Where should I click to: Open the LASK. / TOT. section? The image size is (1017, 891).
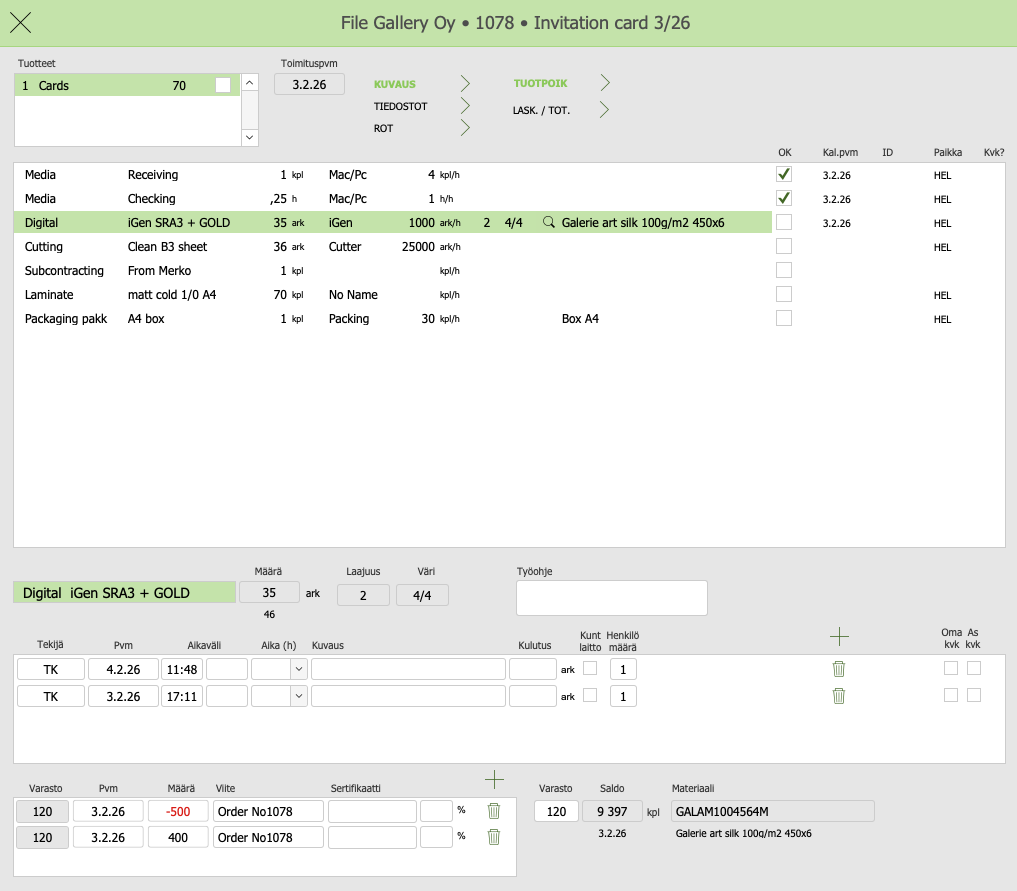[x=604, y=110]
